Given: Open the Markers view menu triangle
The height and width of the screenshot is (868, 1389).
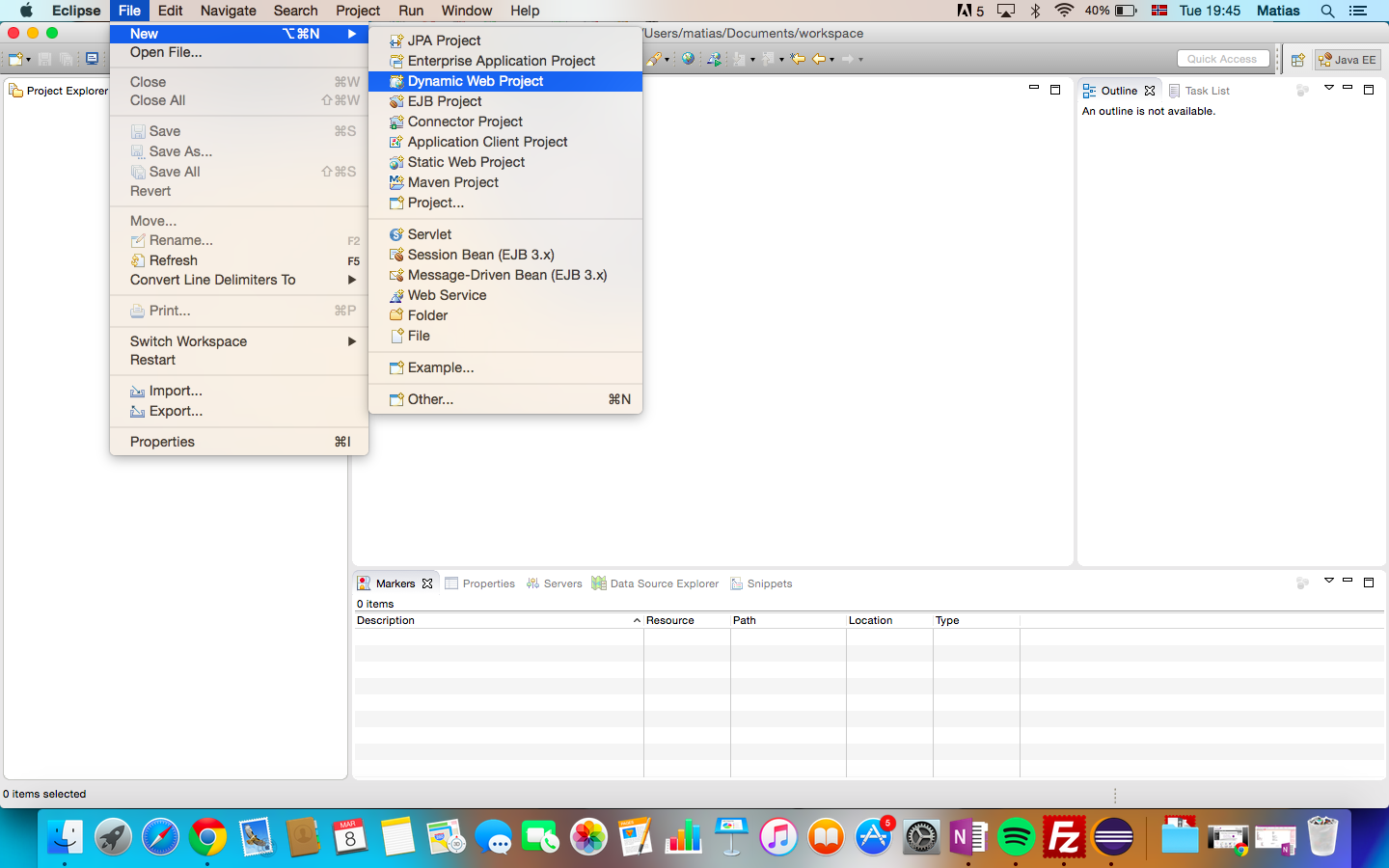Looking at the screenshot, I should 1328,581.
